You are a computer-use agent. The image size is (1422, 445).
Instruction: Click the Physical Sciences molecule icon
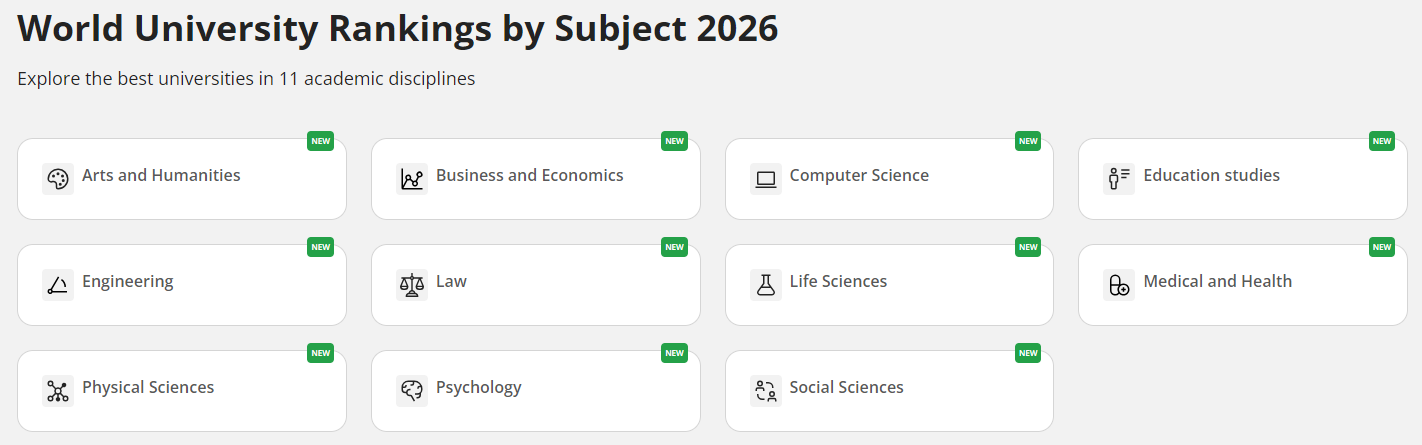click(58, 391)
